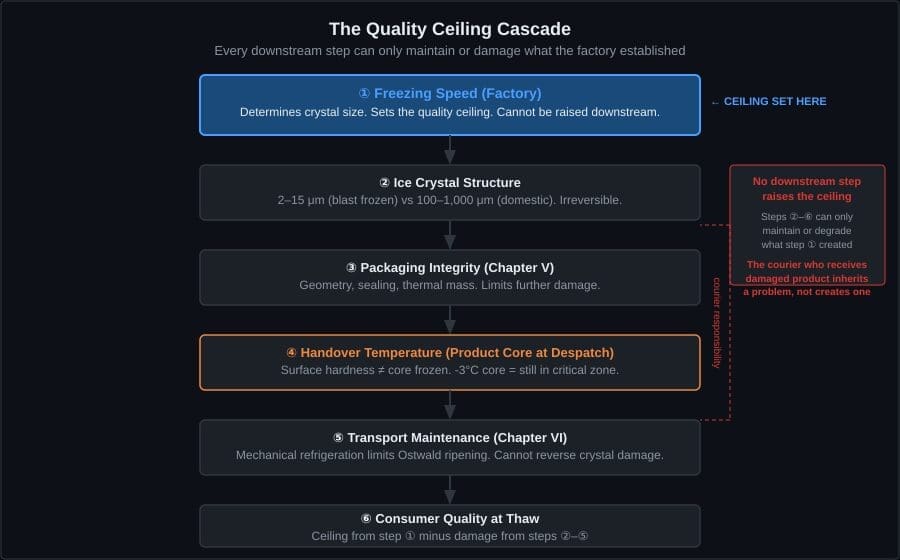Select the Consumer Quality at Thaw box
The height and width of the screenshot is (560, 900).
click(x=449, y=526)
